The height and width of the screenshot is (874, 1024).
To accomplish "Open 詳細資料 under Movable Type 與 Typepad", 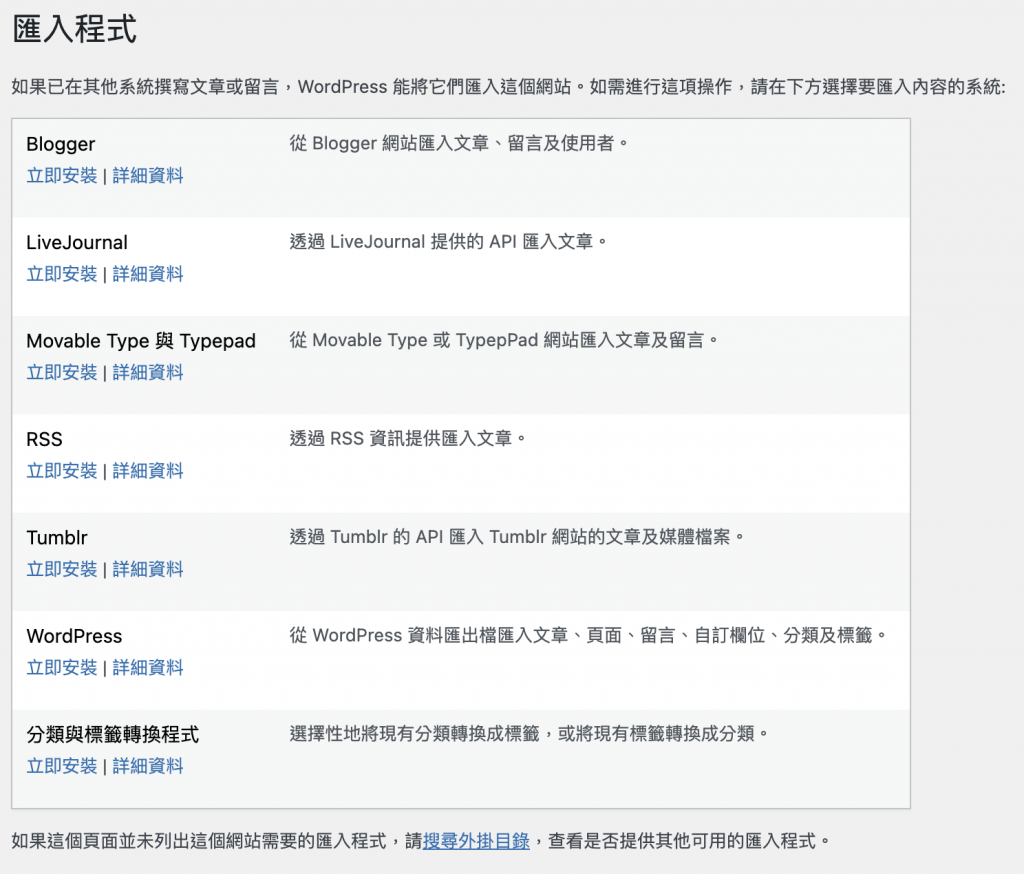I will [148, 373].
